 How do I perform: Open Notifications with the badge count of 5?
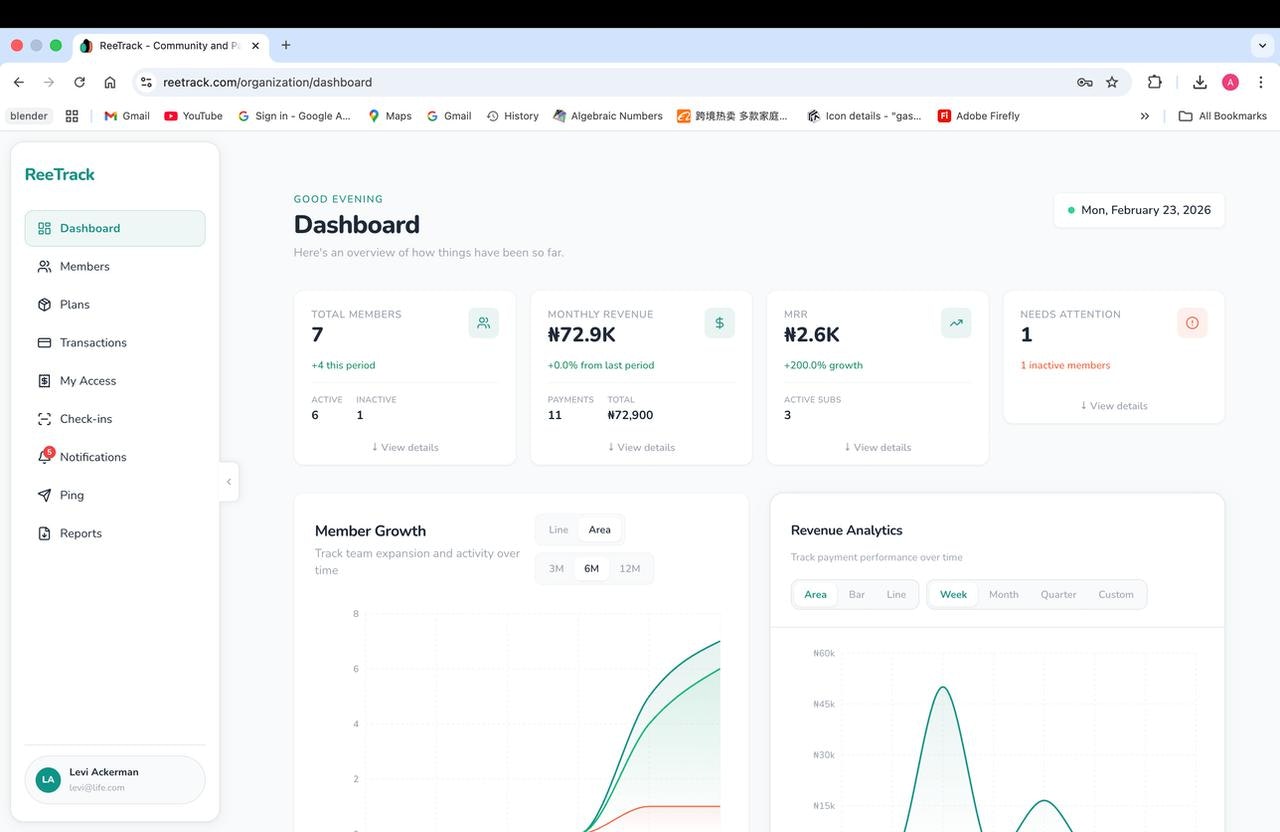[93, 456]
